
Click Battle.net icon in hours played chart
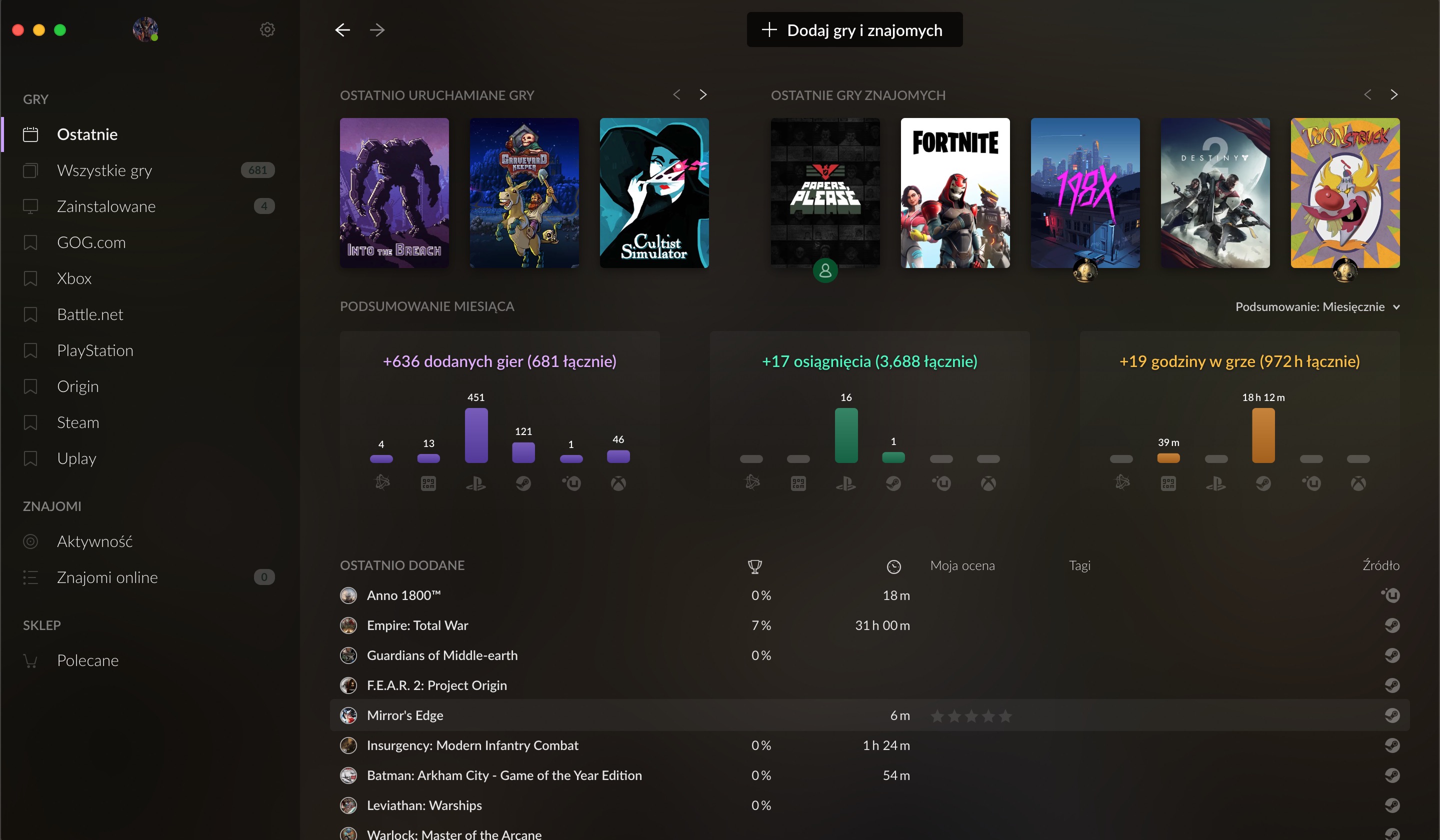[x=1121, y=483]
